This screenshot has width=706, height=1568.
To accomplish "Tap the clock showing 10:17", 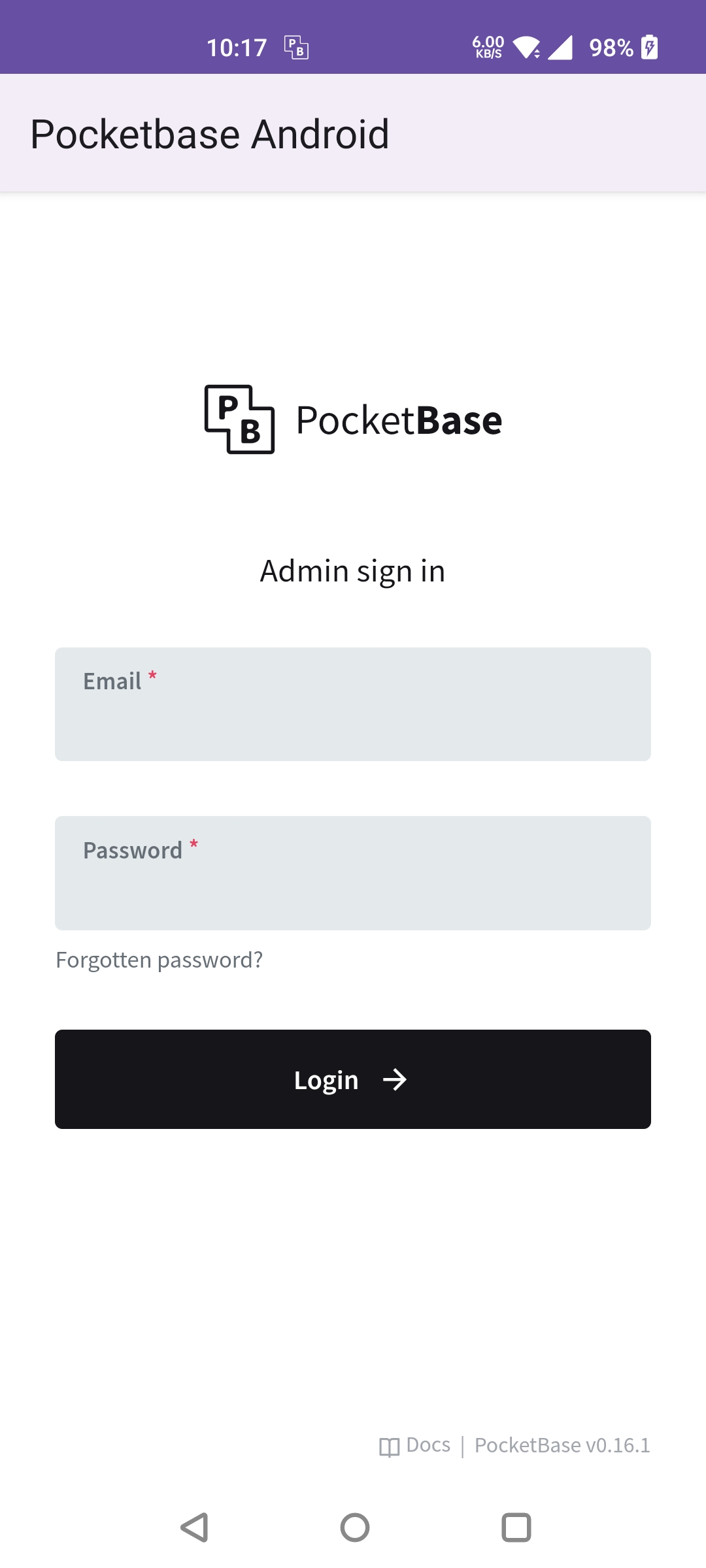I will 237,47.
